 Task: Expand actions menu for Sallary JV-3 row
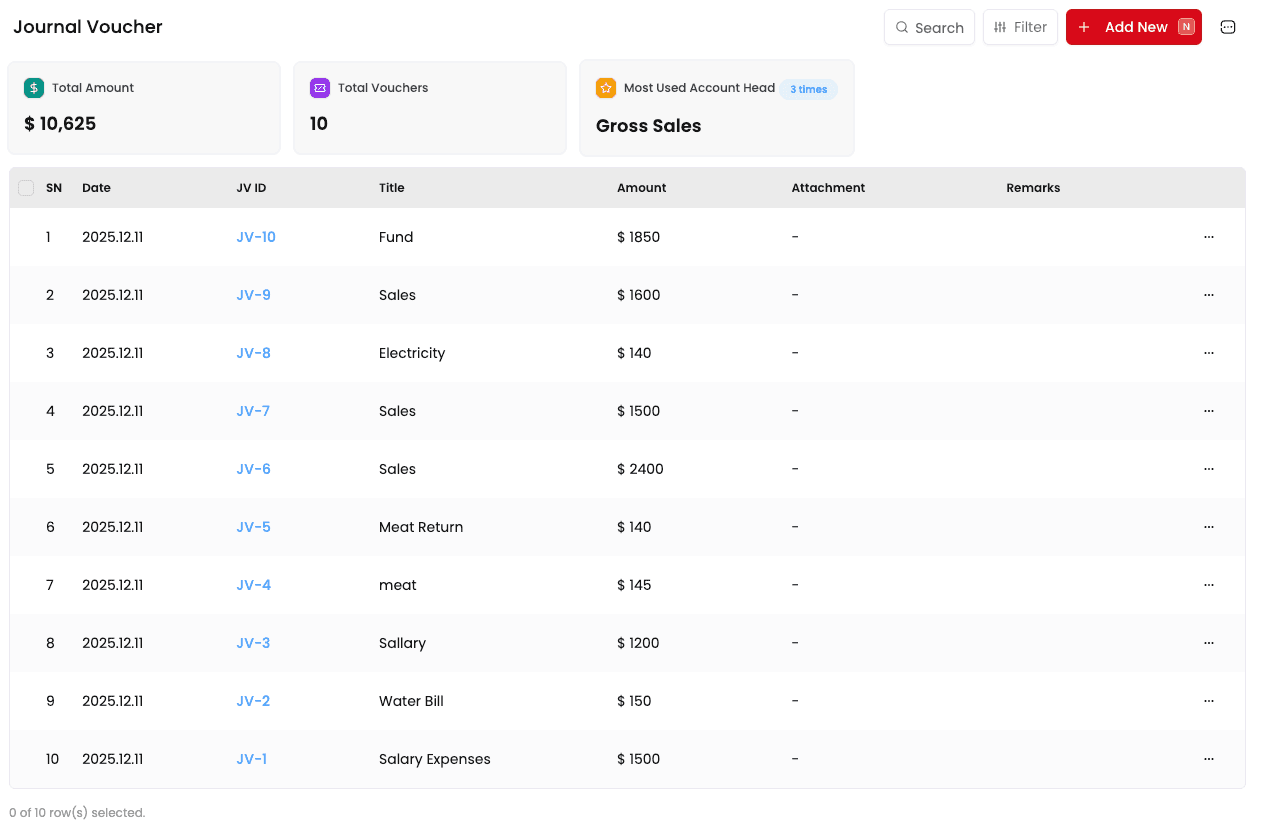(1208, 643)
